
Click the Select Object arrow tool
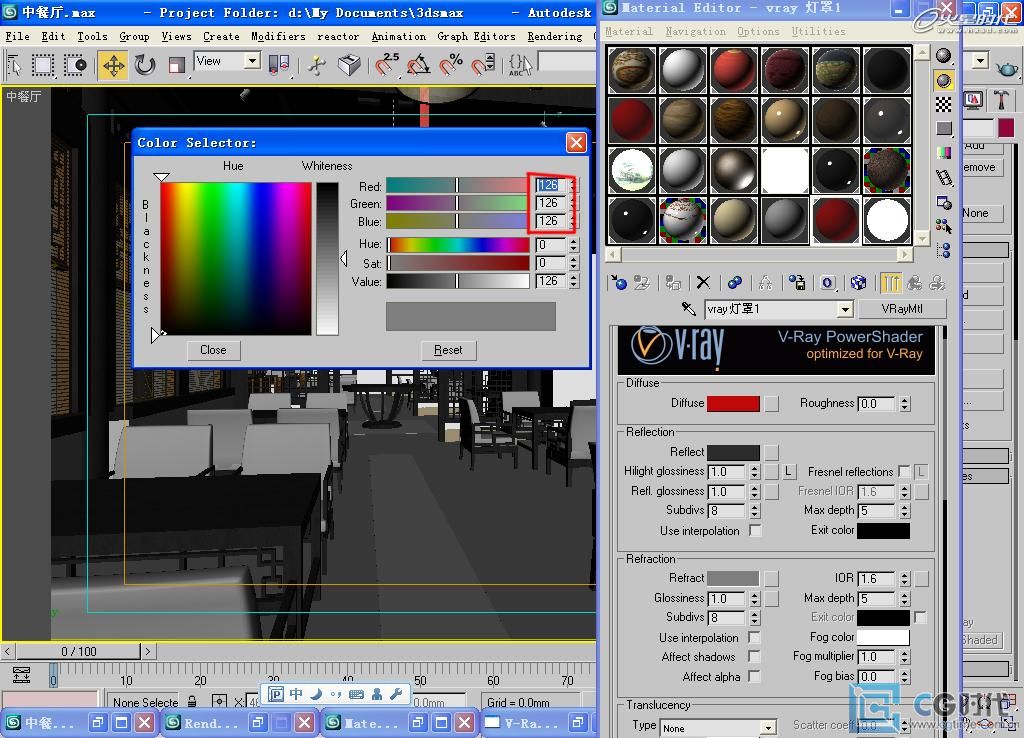[x=14, y=65]
